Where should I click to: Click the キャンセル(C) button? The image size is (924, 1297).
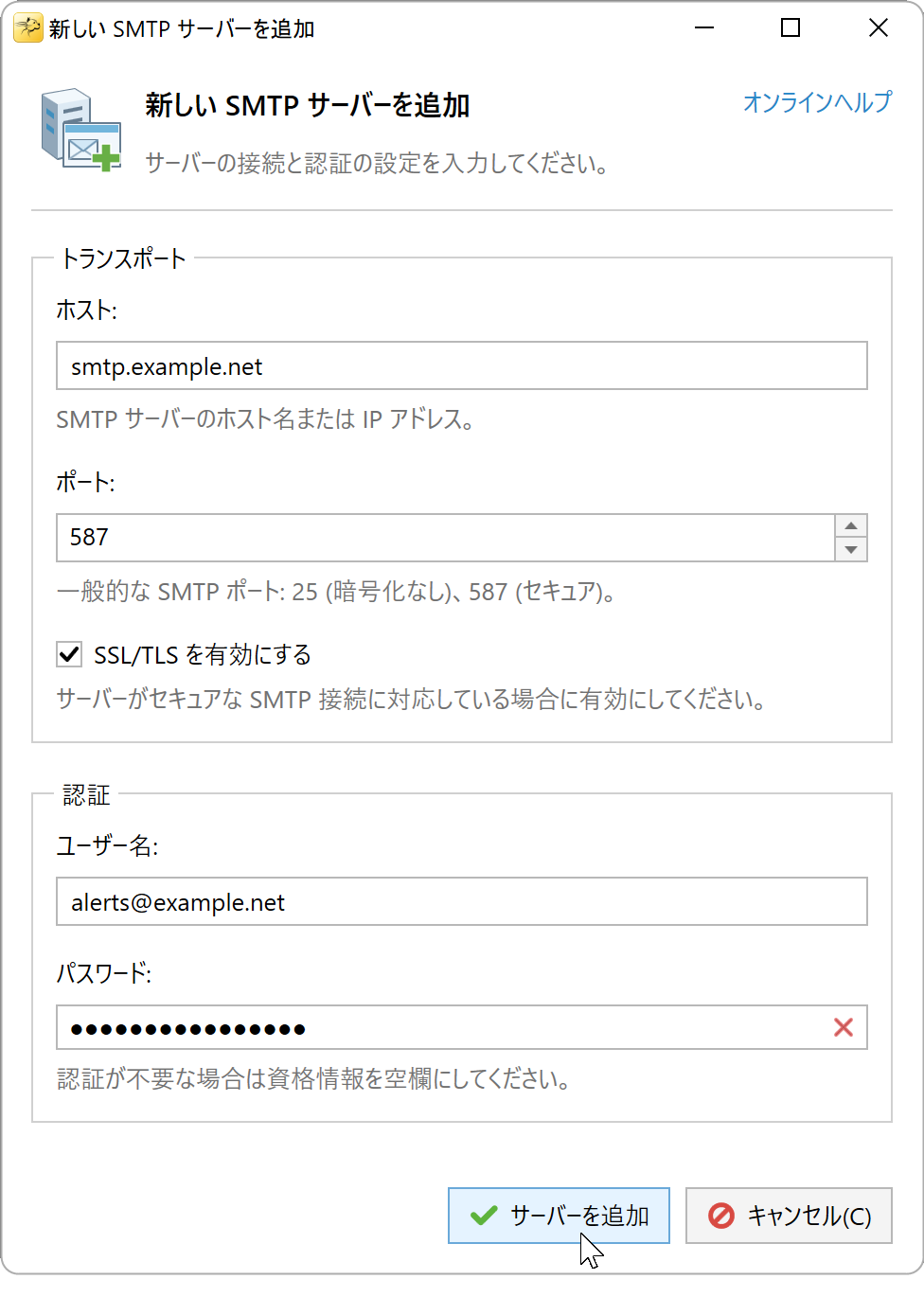pos(789,1216)
